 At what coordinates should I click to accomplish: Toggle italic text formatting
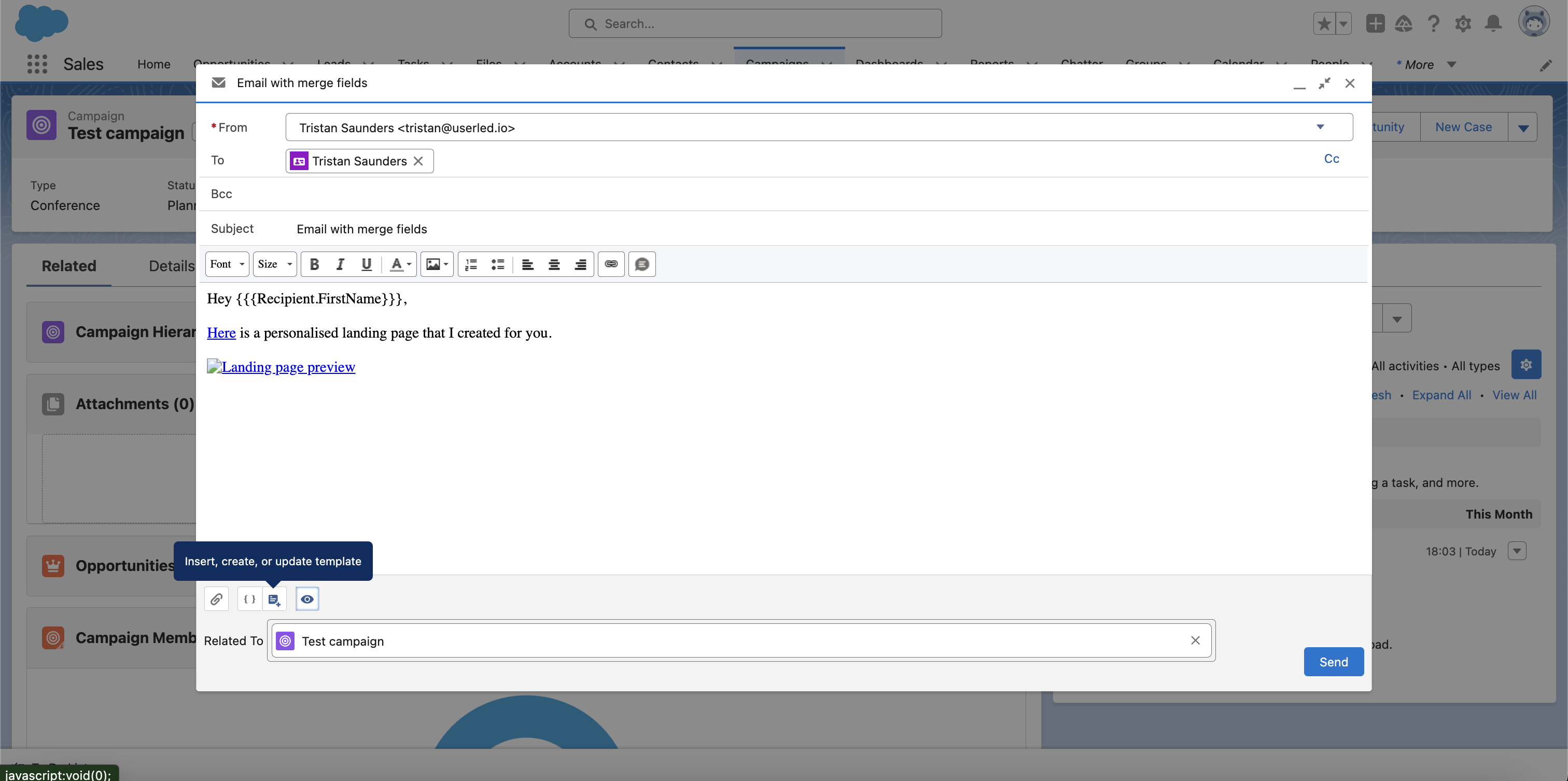click(x=340, y=264)
